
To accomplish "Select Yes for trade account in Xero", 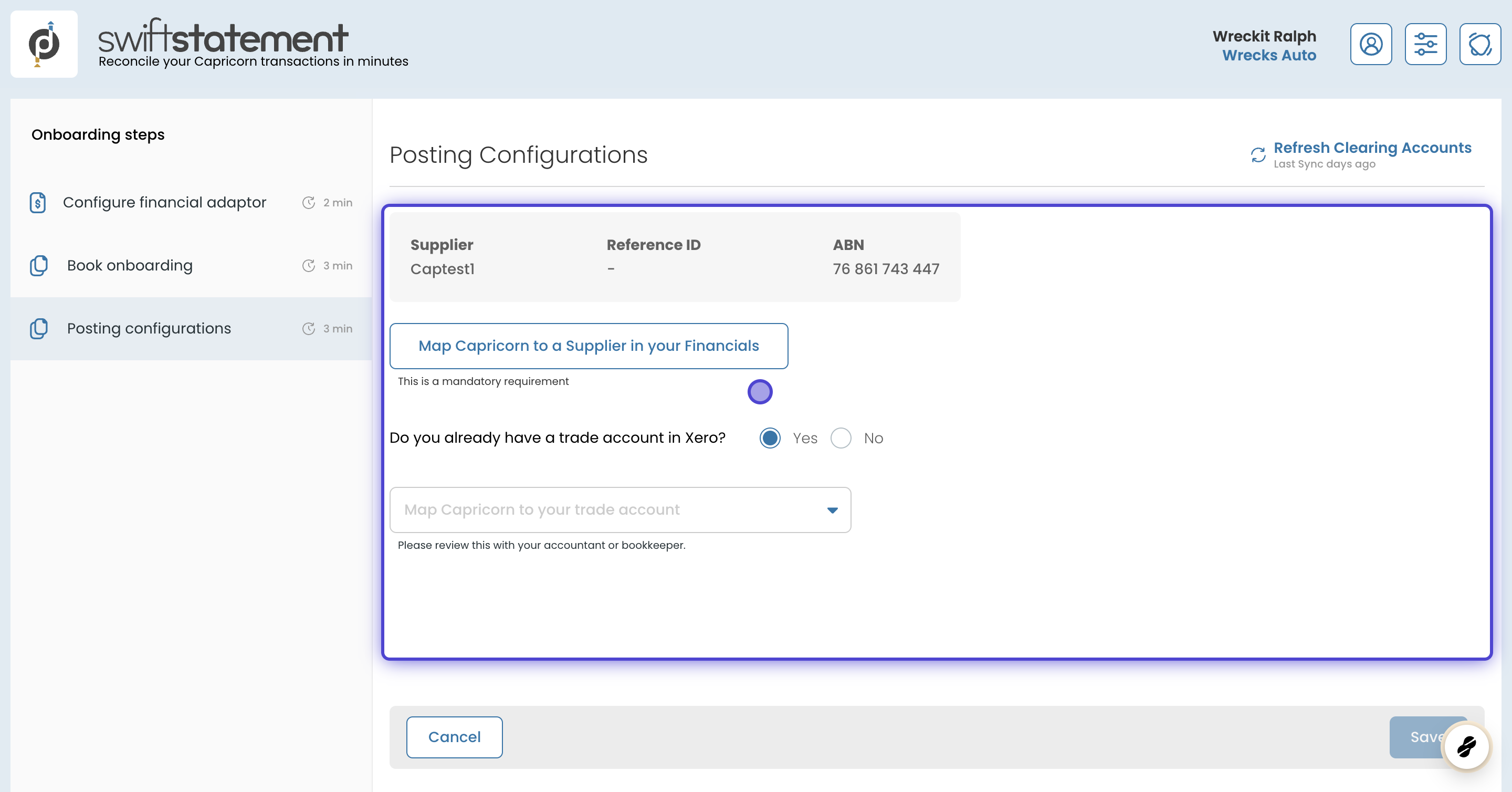I will pyautogui.click(x=770, y=438).
